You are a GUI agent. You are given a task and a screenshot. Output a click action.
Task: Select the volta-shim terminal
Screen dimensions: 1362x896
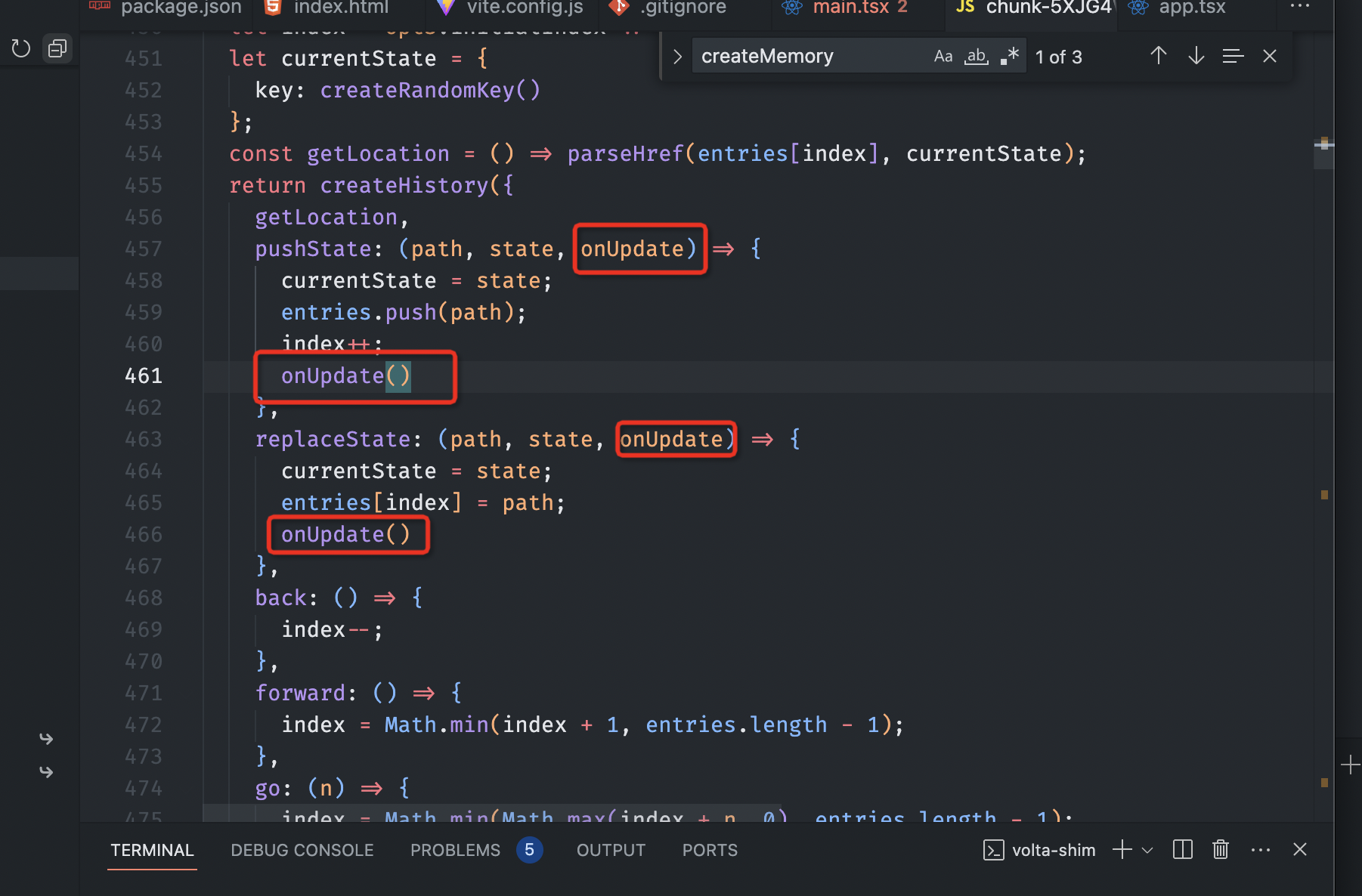1039,850
